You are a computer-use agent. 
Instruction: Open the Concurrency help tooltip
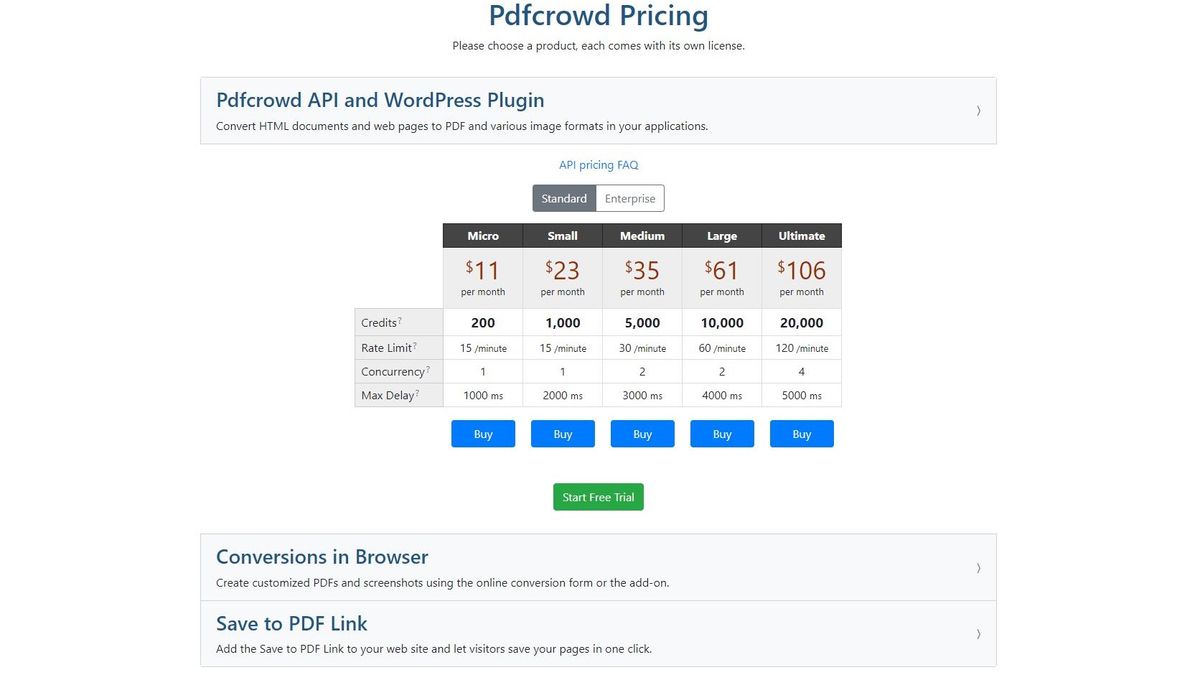pyautogui.click(x=428, y=367)
